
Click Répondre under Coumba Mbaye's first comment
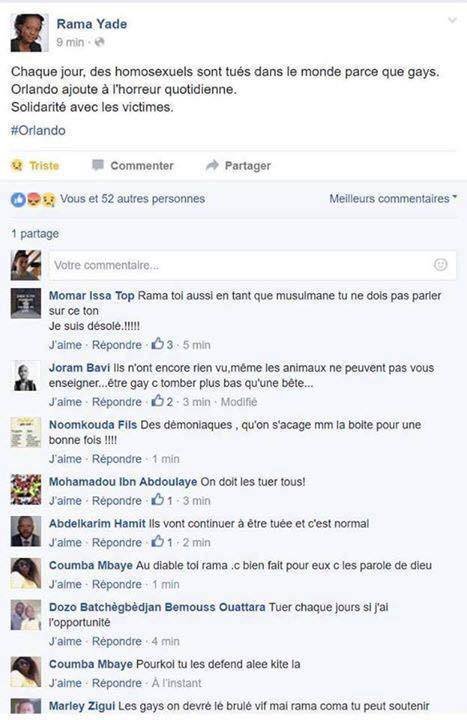click(x=117, y=584)
